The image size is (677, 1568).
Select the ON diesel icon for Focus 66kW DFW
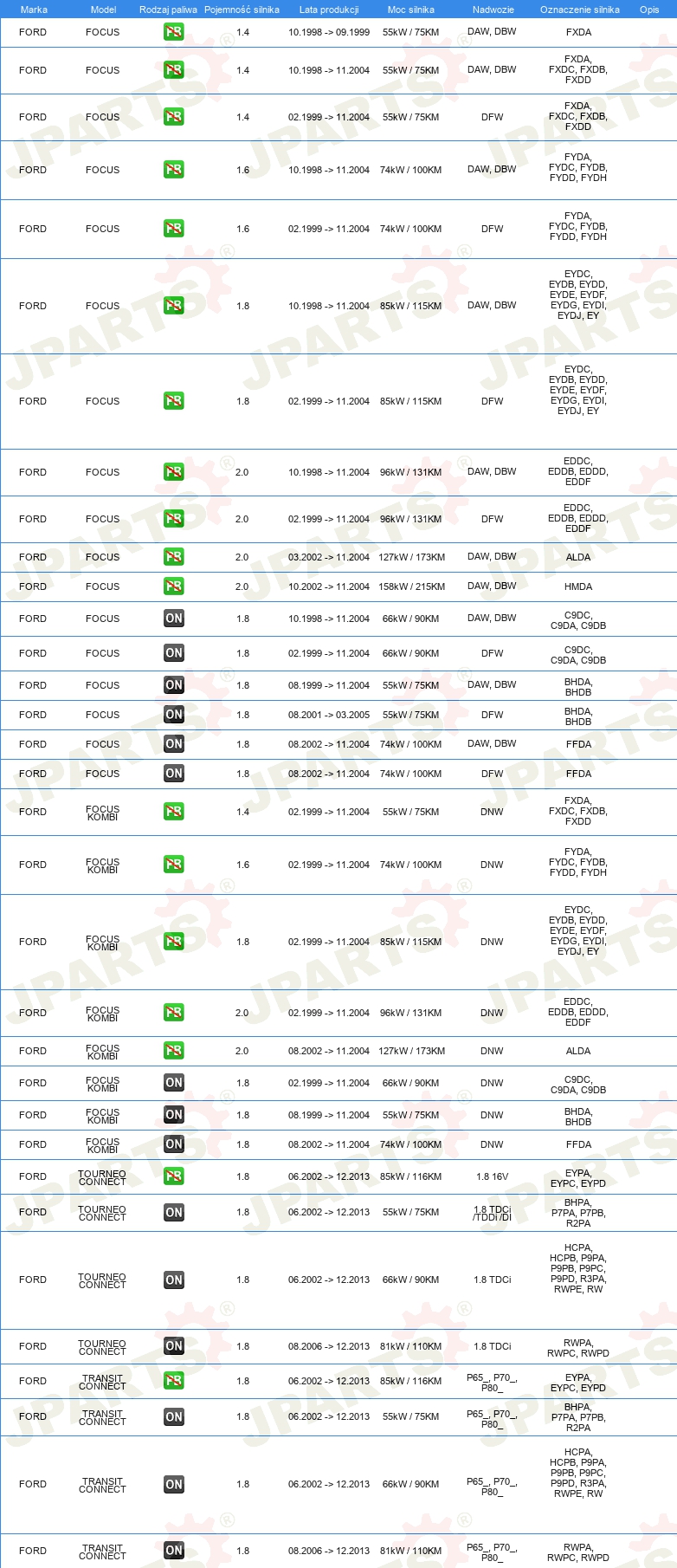(x=174, y=653)
